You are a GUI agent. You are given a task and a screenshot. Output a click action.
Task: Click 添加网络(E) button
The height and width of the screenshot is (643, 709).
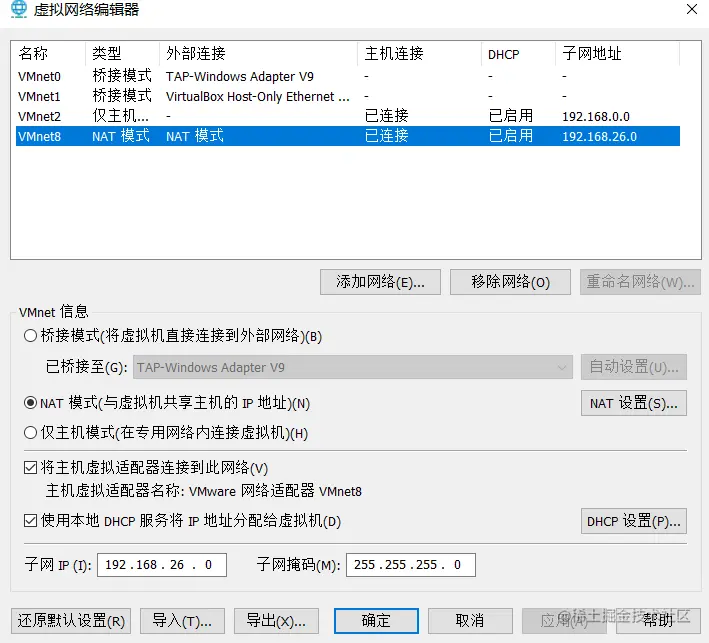[x=380, y=282]
